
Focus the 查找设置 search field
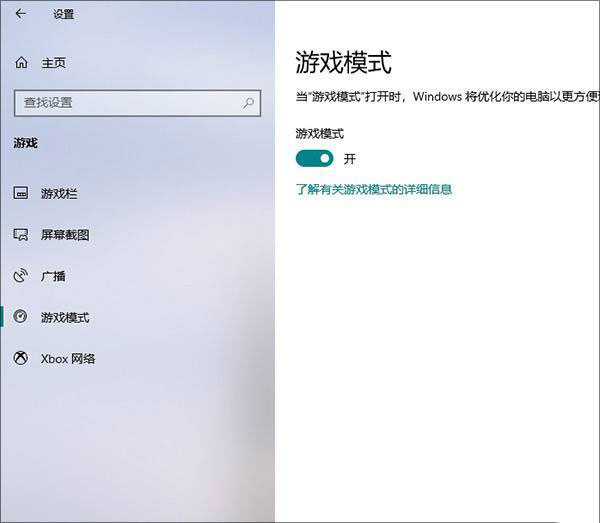125,102
